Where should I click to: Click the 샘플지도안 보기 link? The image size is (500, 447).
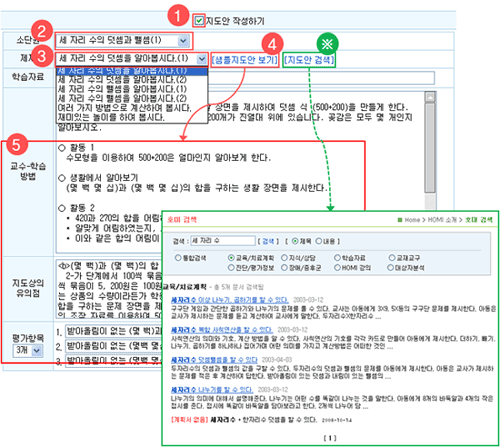[x=245, y=60]
